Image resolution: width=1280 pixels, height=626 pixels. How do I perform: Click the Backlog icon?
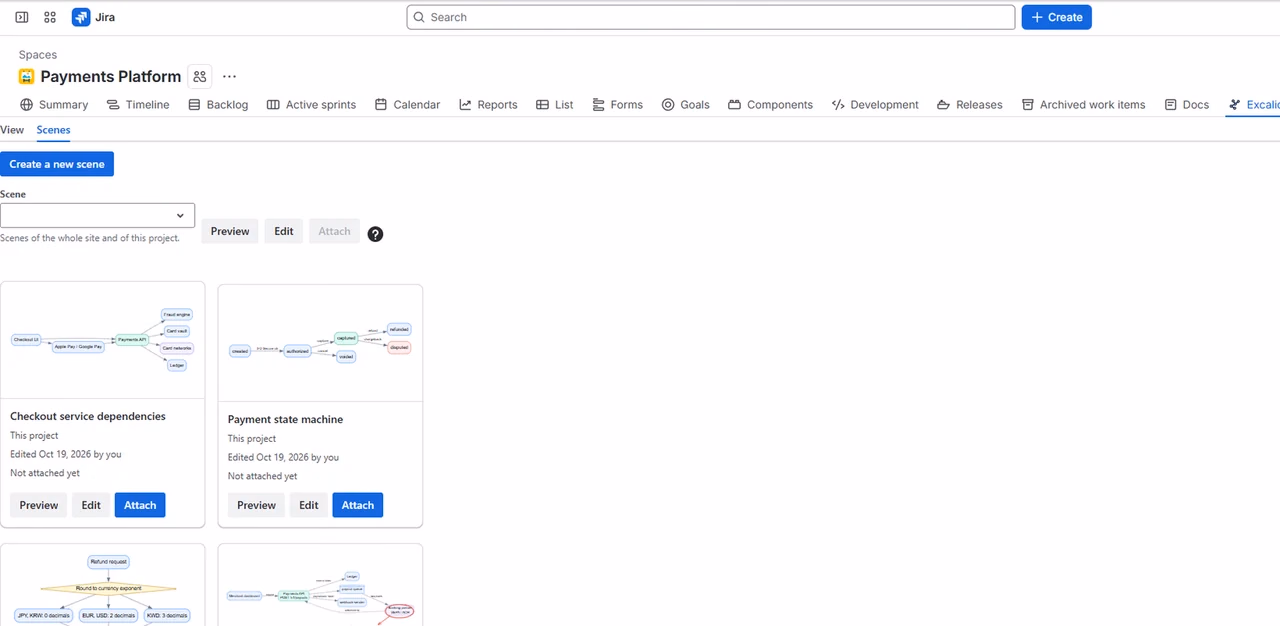[x=194, y=104]
